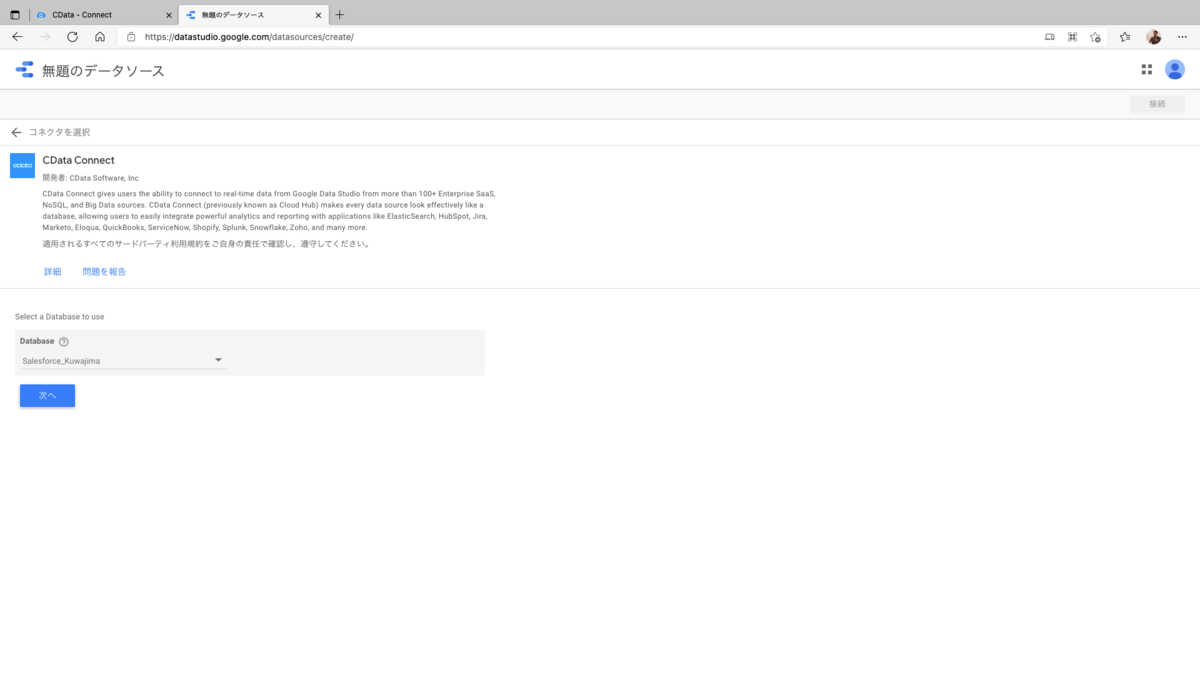
Task: Close the CData - Connect tab
Action: pyautogui.click(x=169, y=15)
